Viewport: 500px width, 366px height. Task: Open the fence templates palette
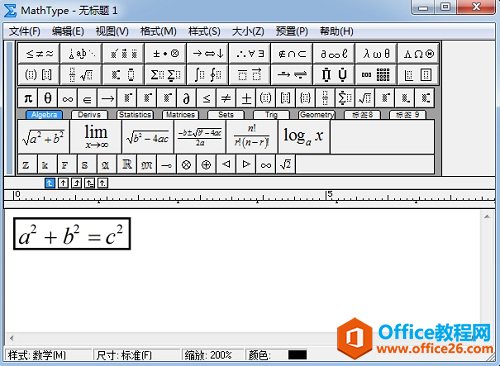39,74
